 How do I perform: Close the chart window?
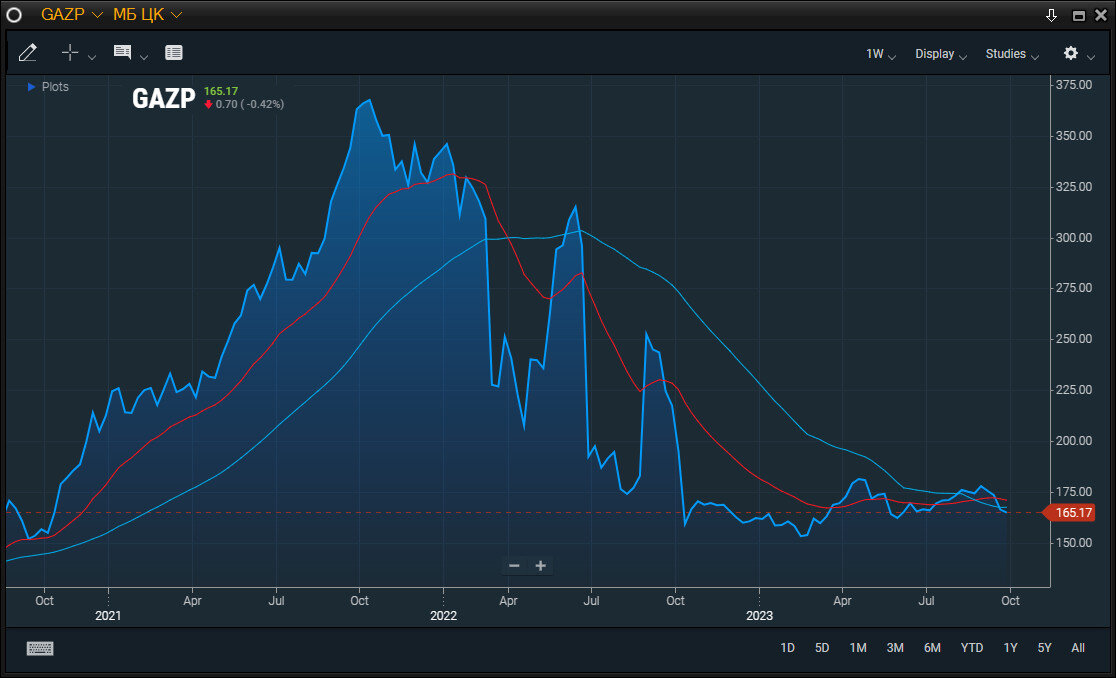point(1101,15)
